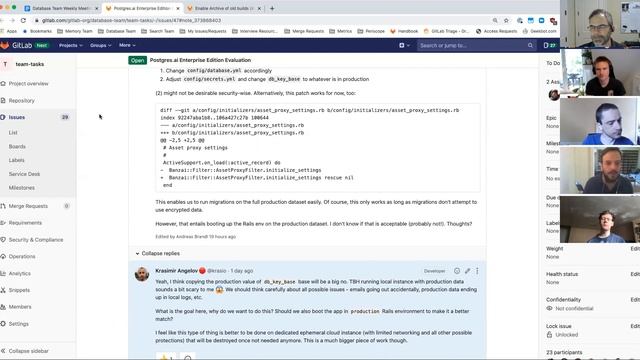
Task: Select top video call participant thumbnail with headset
Action: [600, 24]
